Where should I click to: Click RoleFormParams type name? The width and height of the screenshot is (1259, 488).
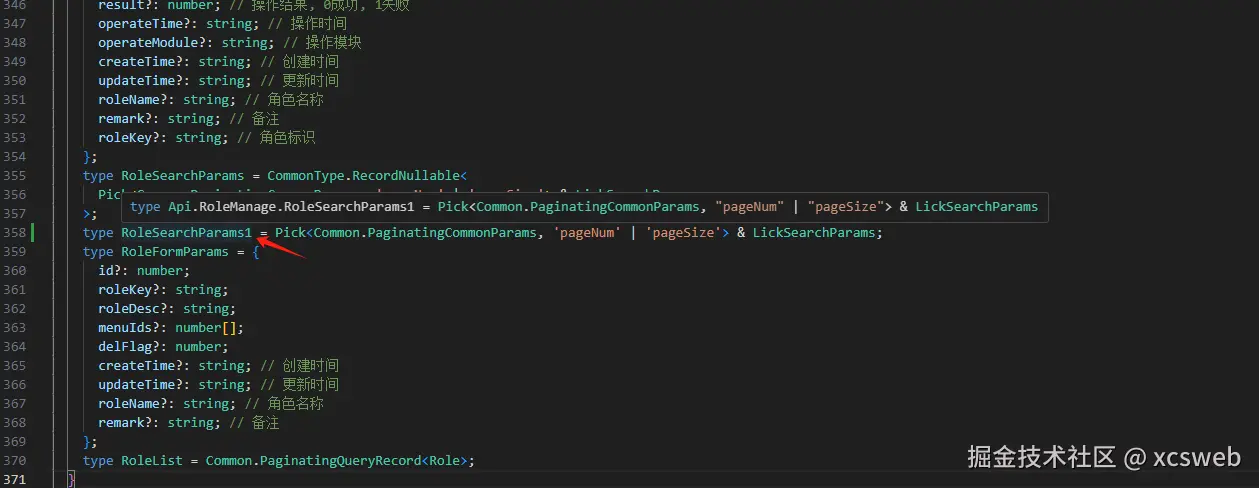coord(175,251)
